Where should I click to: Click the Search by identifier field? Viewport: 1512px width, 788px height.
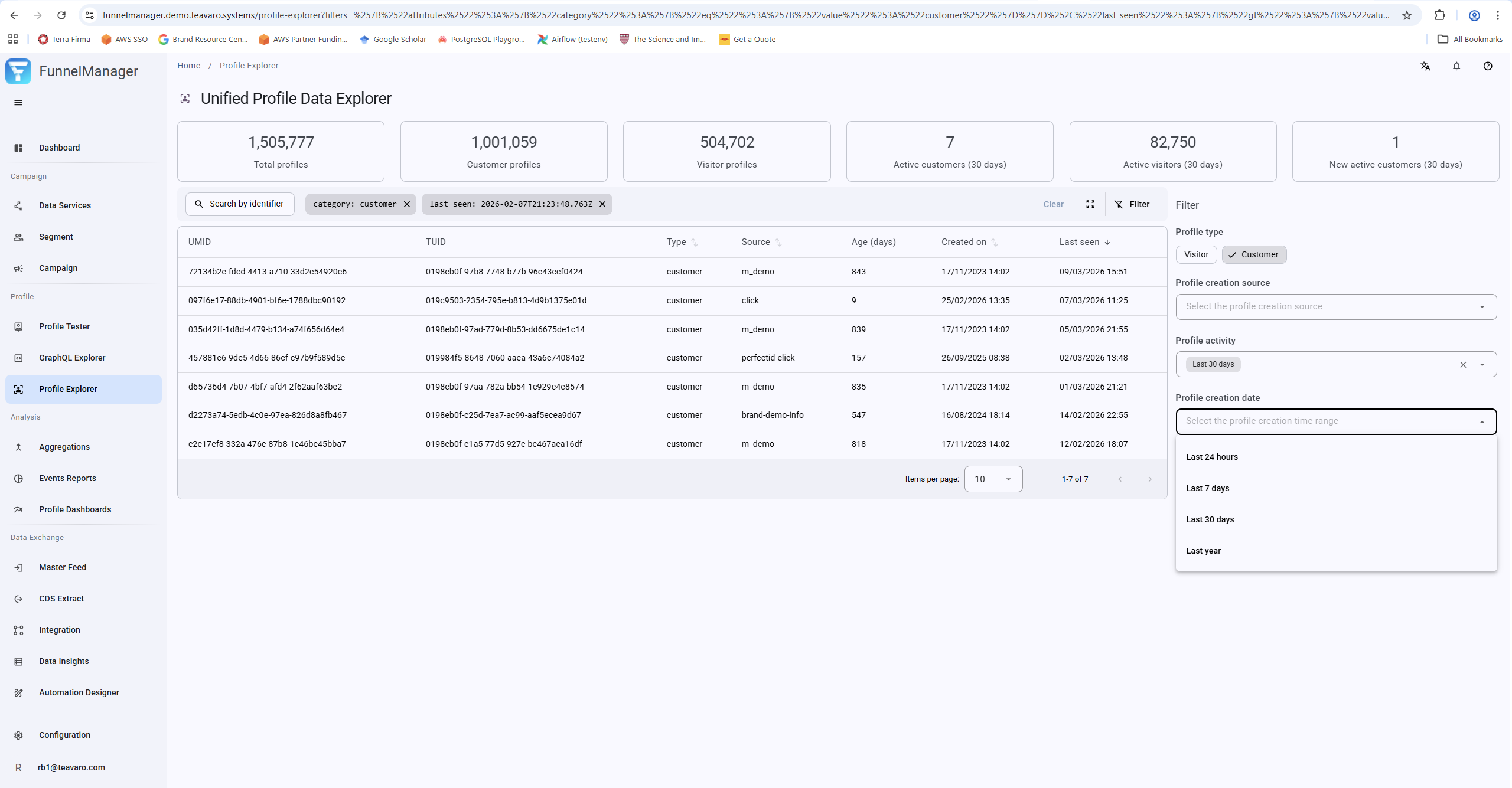click(x=240, y=204)
